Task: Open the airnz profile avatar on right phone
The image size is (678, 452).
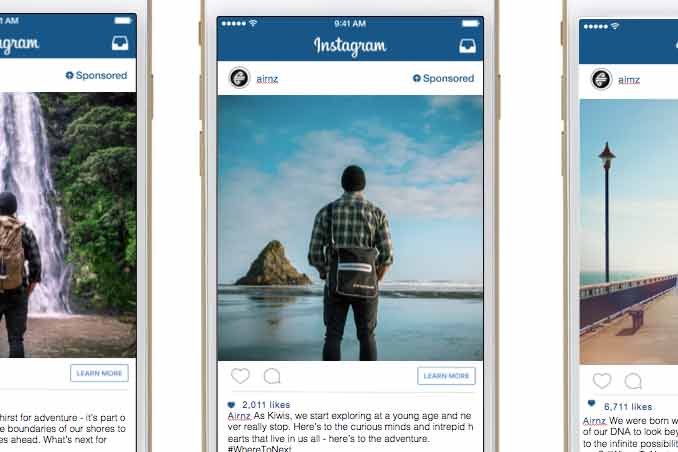Action: pos(601,79)
